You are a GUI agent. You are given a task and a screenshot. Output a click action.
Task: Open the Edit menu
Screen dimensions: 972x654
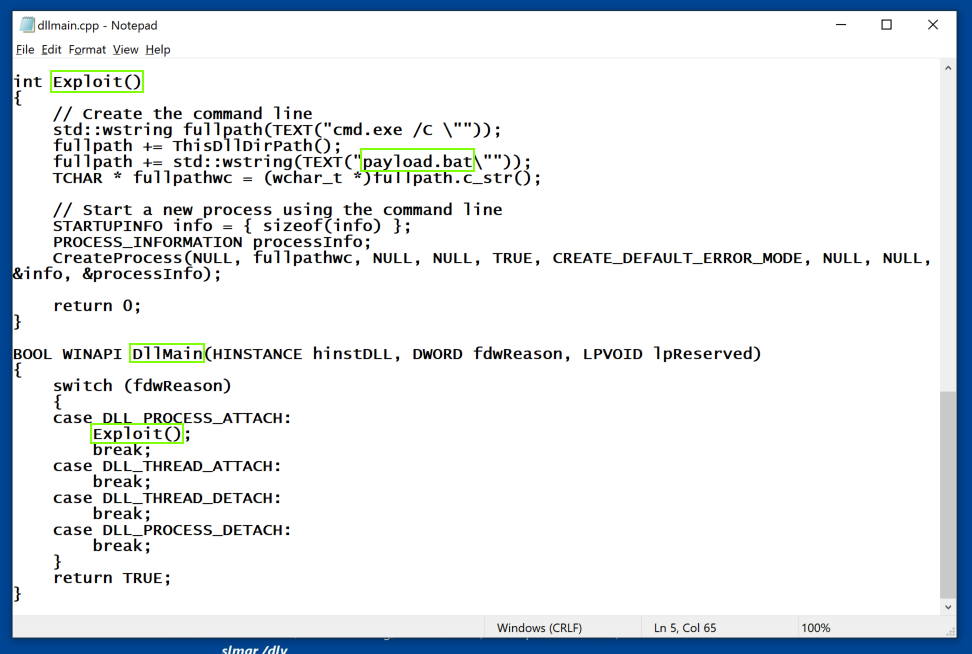[x=51, y=50]
